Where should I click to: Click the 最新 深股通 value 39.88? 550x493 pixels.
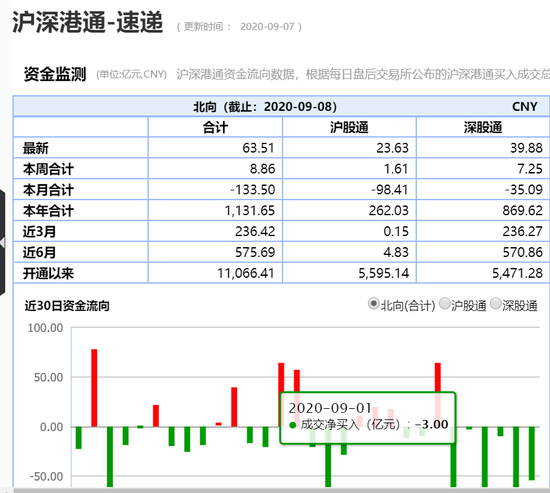point(526,148)
